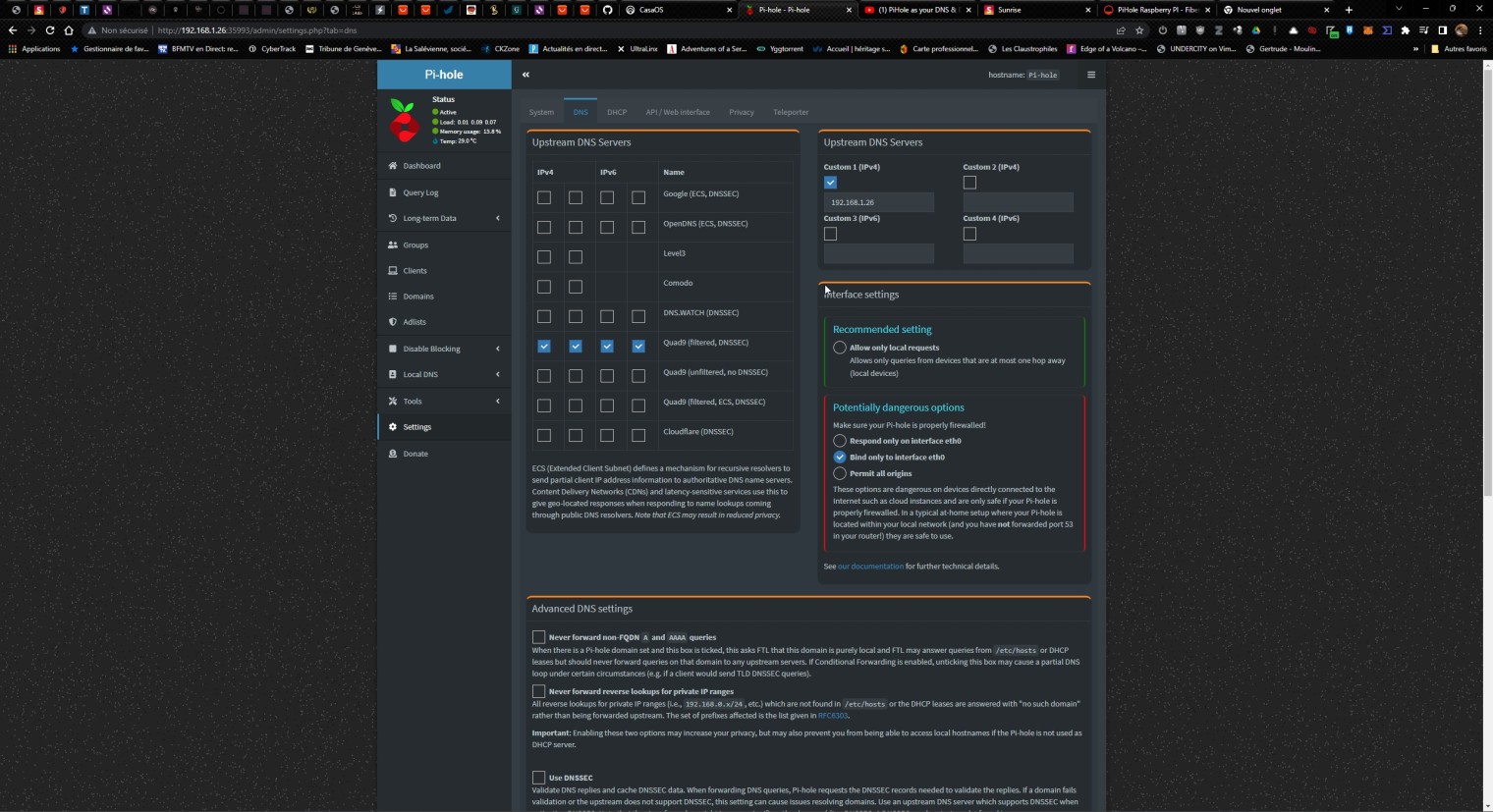The width and height of the screenshot is (1493, 812).
Task: Click the Dashboard home icon in sidebar
Action: (393, 166)
